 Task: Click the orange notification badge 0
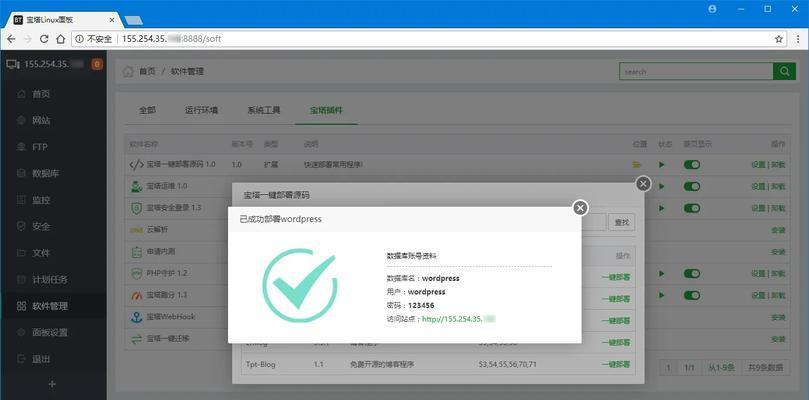pos(97,65)
